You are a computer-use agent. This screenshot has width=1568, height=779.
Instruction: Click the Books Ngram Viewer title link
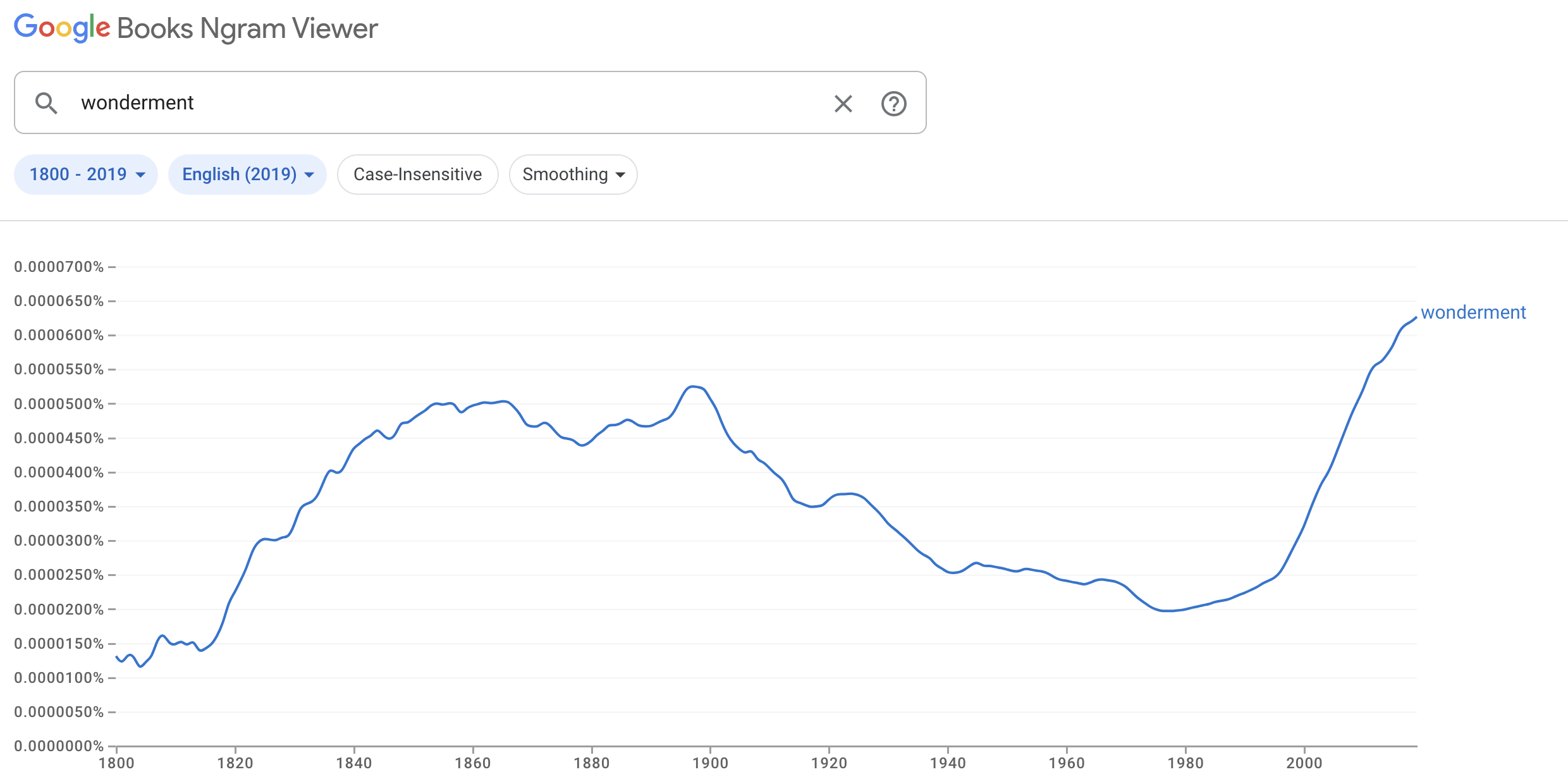point(247,28)
